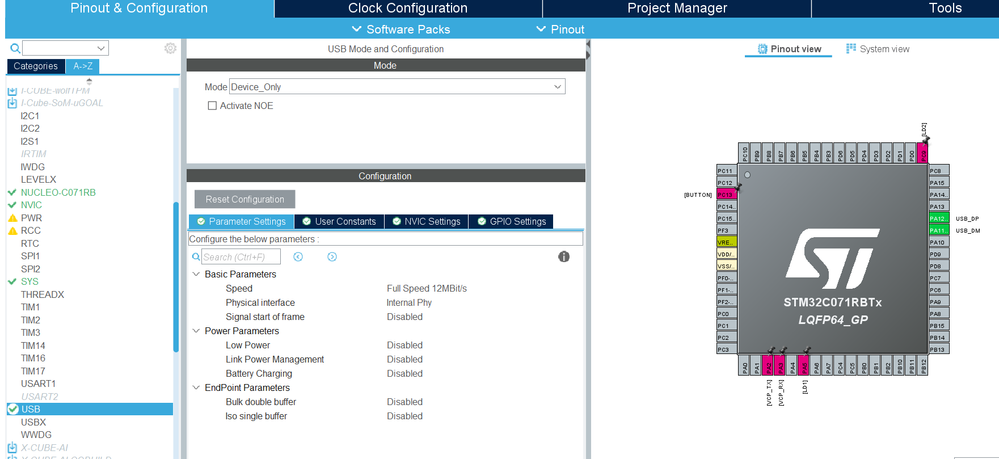Screen dimensions: 999x459
Task: Select the Pinout view button
Action: click(x=789, y=49)
